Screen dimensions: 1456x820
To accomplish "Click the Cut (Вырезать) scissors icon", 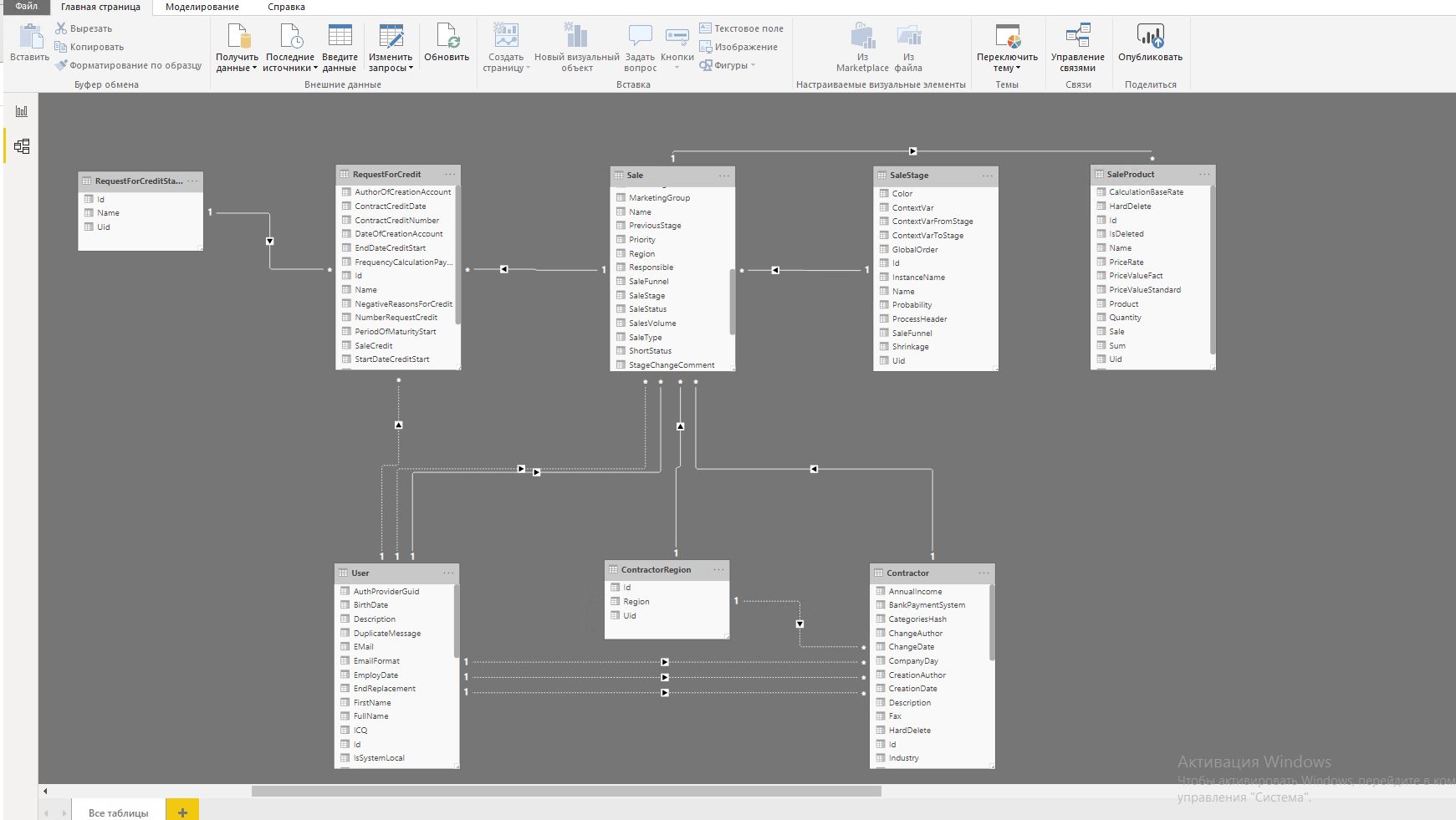I will (61, 28).
